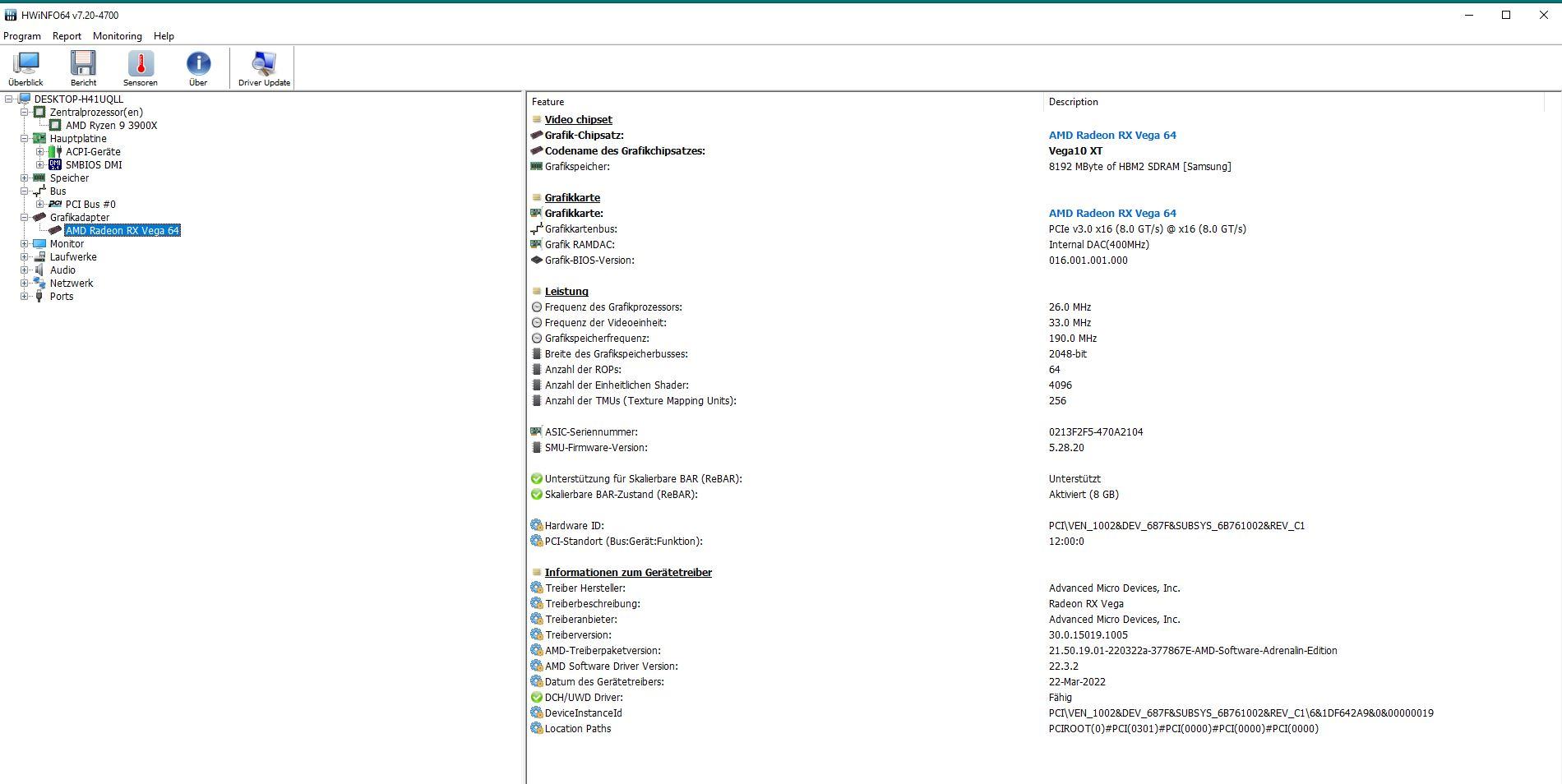1562x784 pixels.
Task: Click the Video chipset section heading
Action: click(x=578, y=120)
